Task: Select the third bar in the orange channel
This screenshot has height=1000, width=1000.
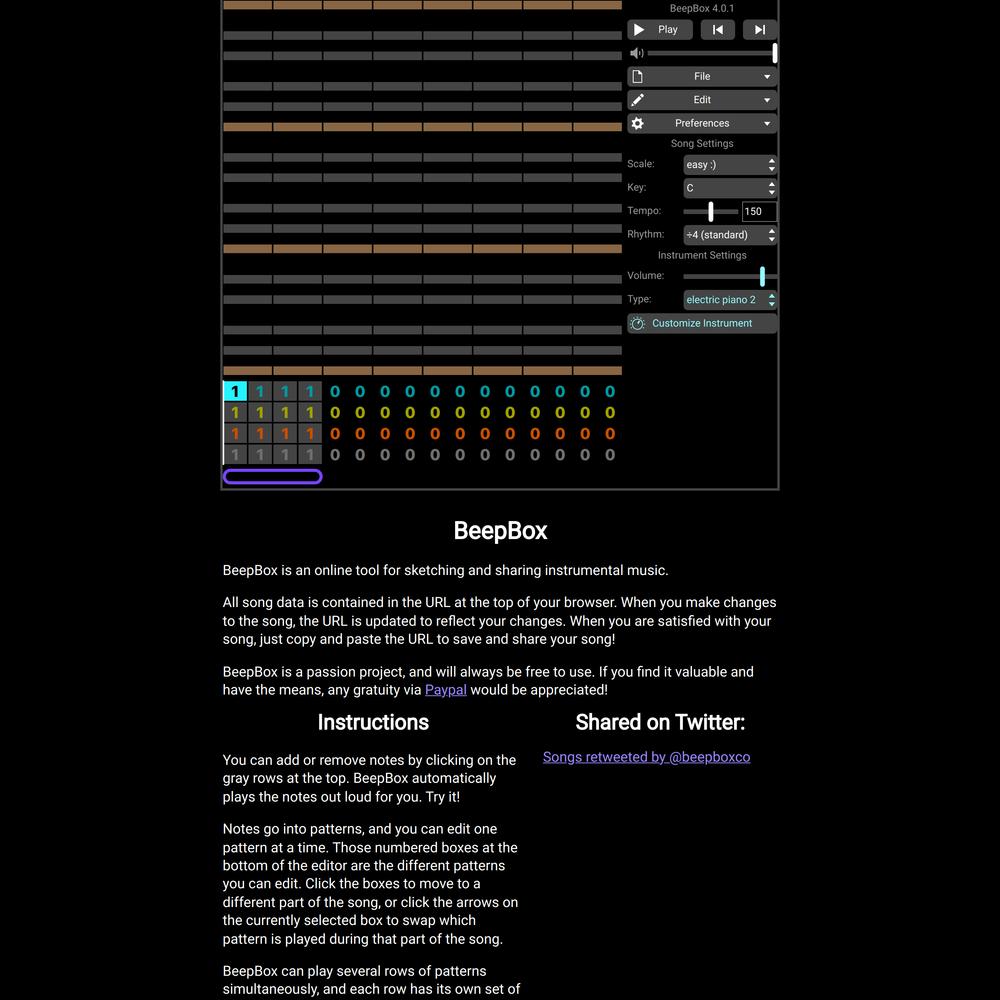Action: pyautogui.click(x=285, y=434)
